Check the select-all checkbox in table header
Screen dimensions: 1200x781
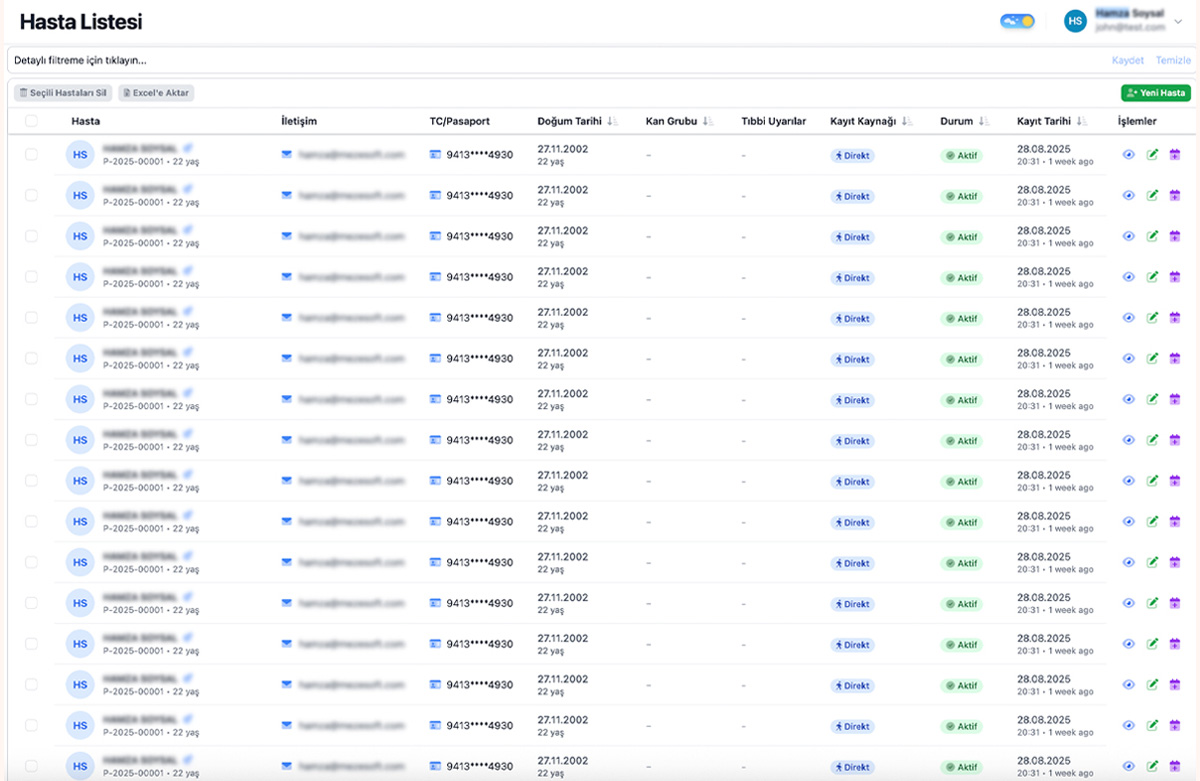tap(31, 121)
